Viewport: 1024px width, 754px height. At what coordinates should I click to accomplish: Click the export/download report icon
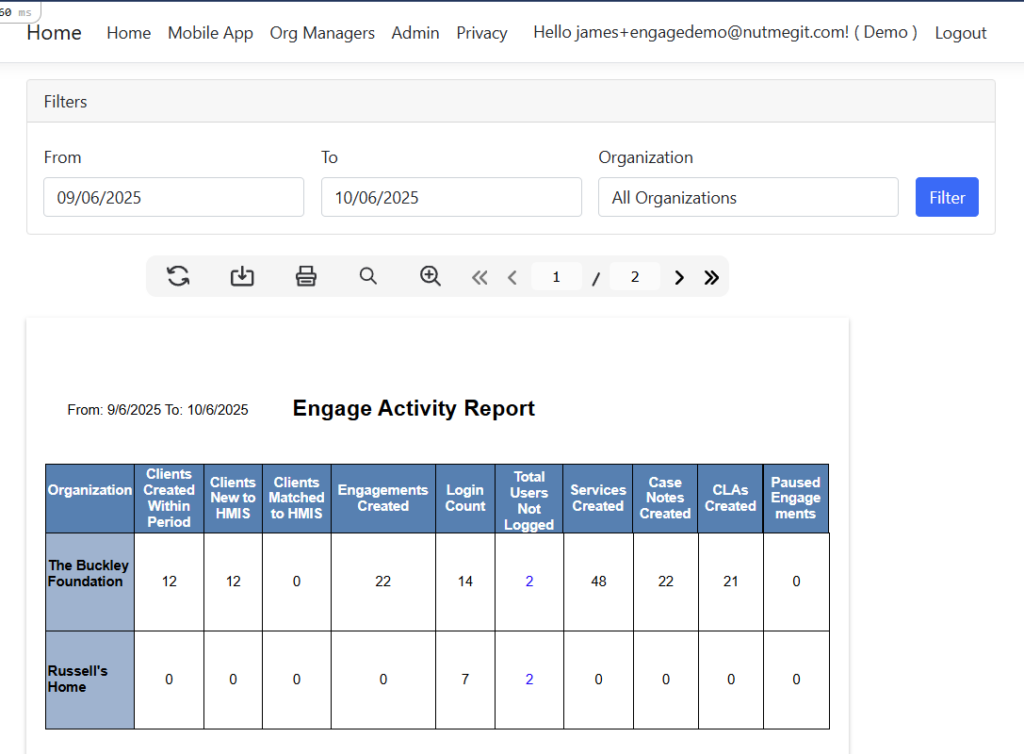[x=242, y=277]
